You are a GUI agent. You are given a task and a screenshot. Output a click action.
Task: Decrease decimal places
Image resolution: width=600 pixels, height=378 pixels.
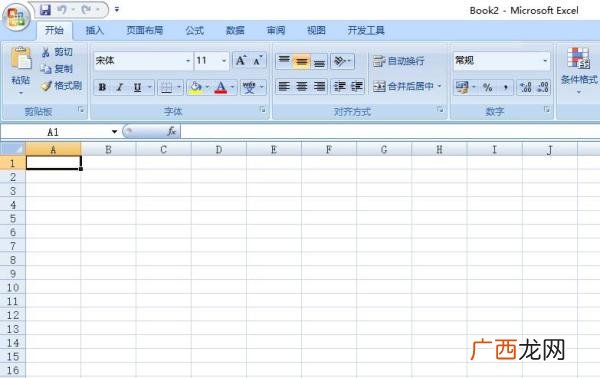coord(543,88)
